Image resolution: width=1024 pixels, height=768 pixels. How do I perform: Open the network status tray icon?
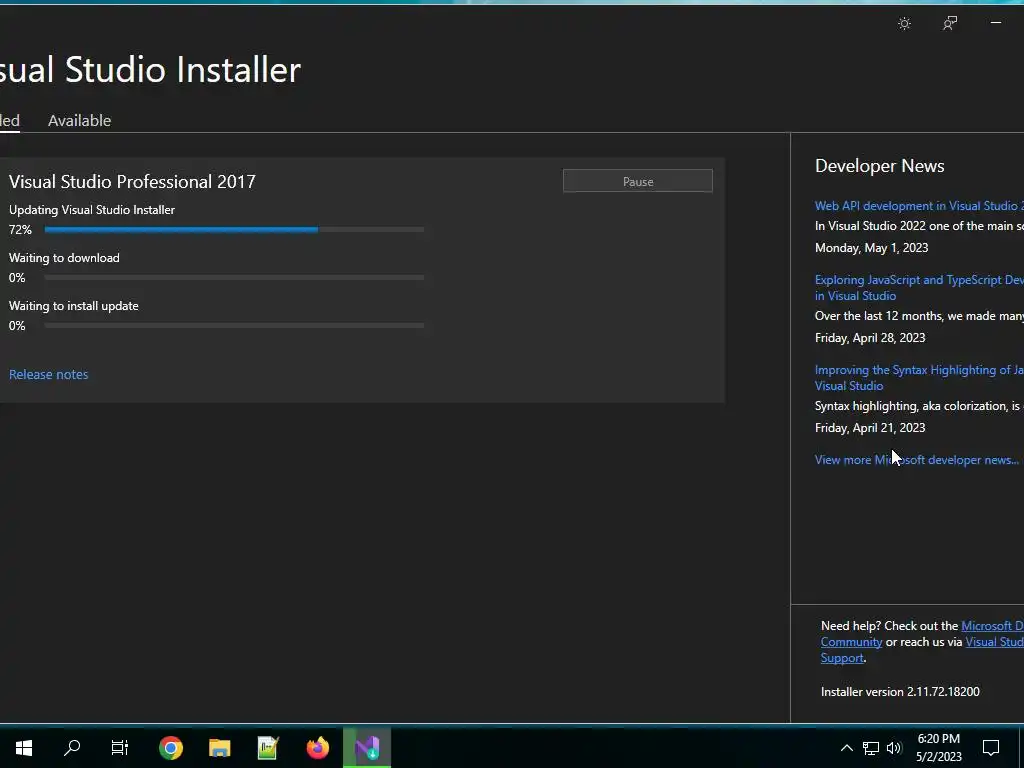[871, 748]
